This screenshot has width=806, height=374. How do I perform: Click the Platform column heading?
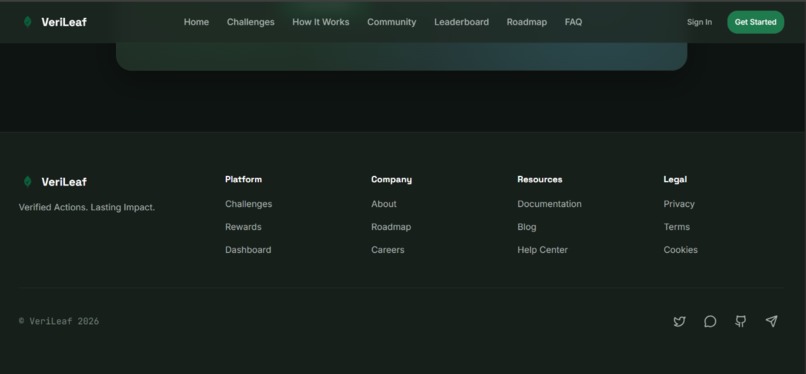(x=244, y=179)
